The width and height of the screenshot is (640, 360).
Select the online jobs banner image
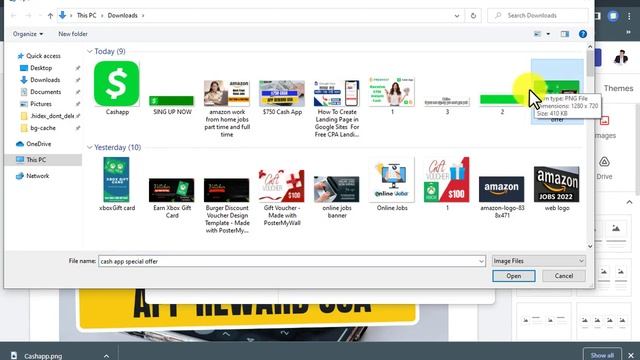coord(337,197)
